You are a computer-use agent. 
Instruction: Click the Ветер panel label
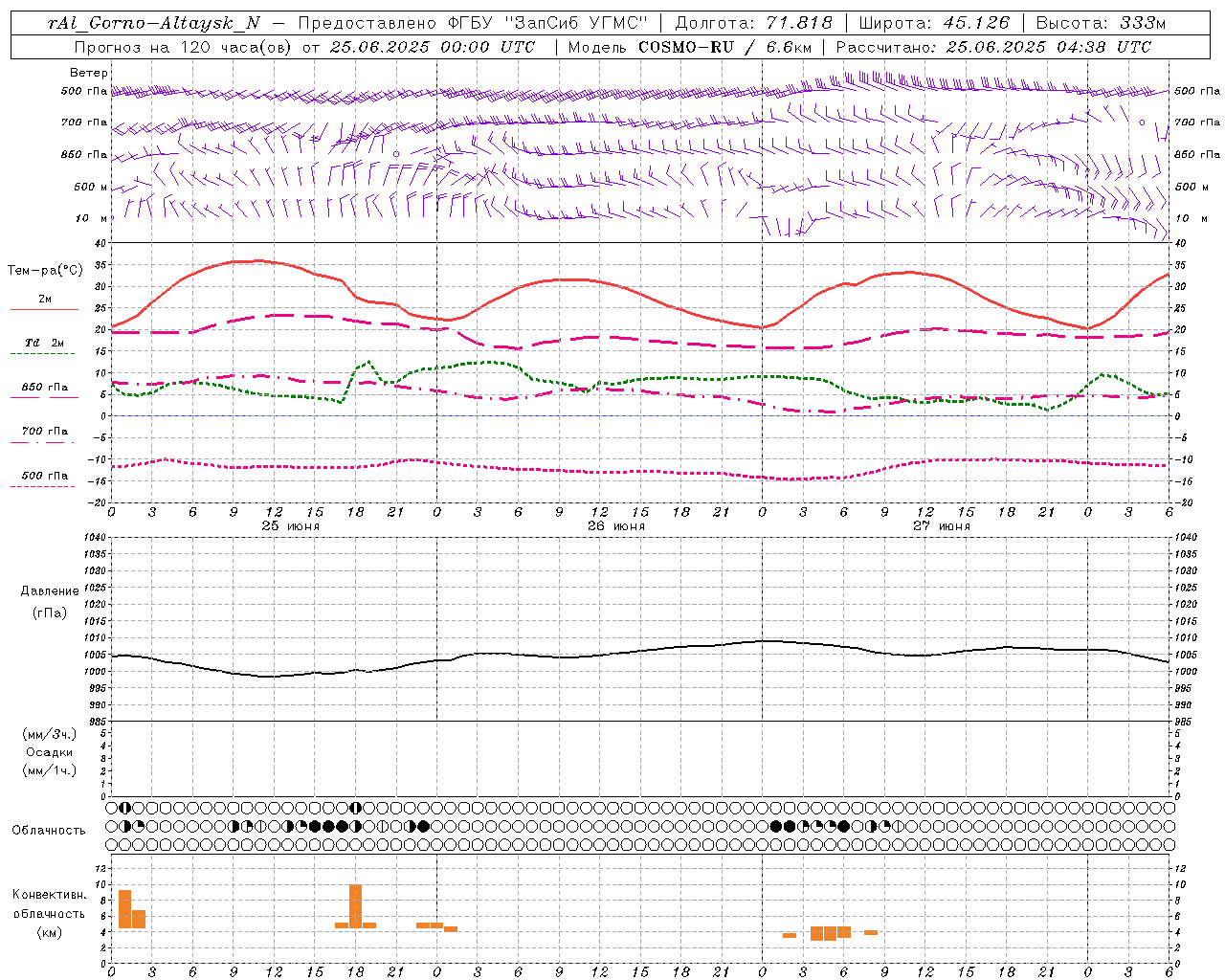(x=89, y=73)
